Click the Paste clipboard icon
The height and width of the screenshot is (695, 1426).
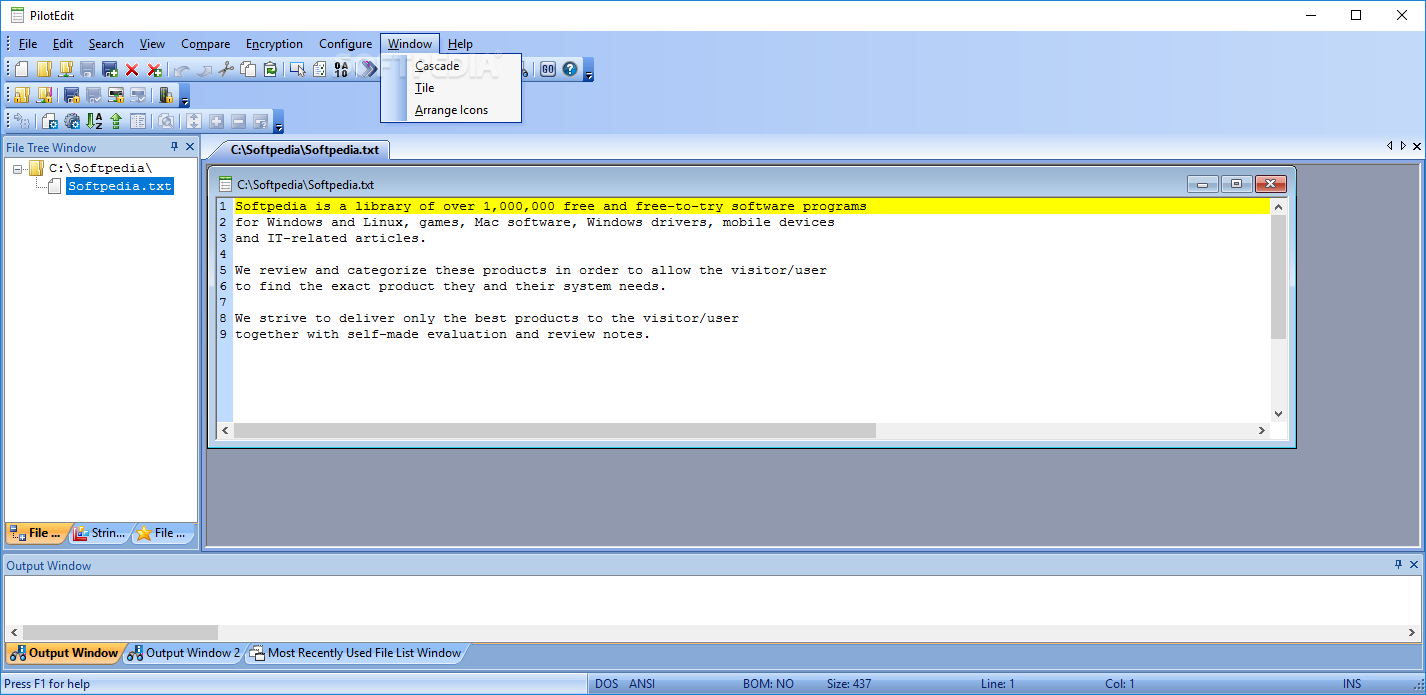tap(270, 69)
